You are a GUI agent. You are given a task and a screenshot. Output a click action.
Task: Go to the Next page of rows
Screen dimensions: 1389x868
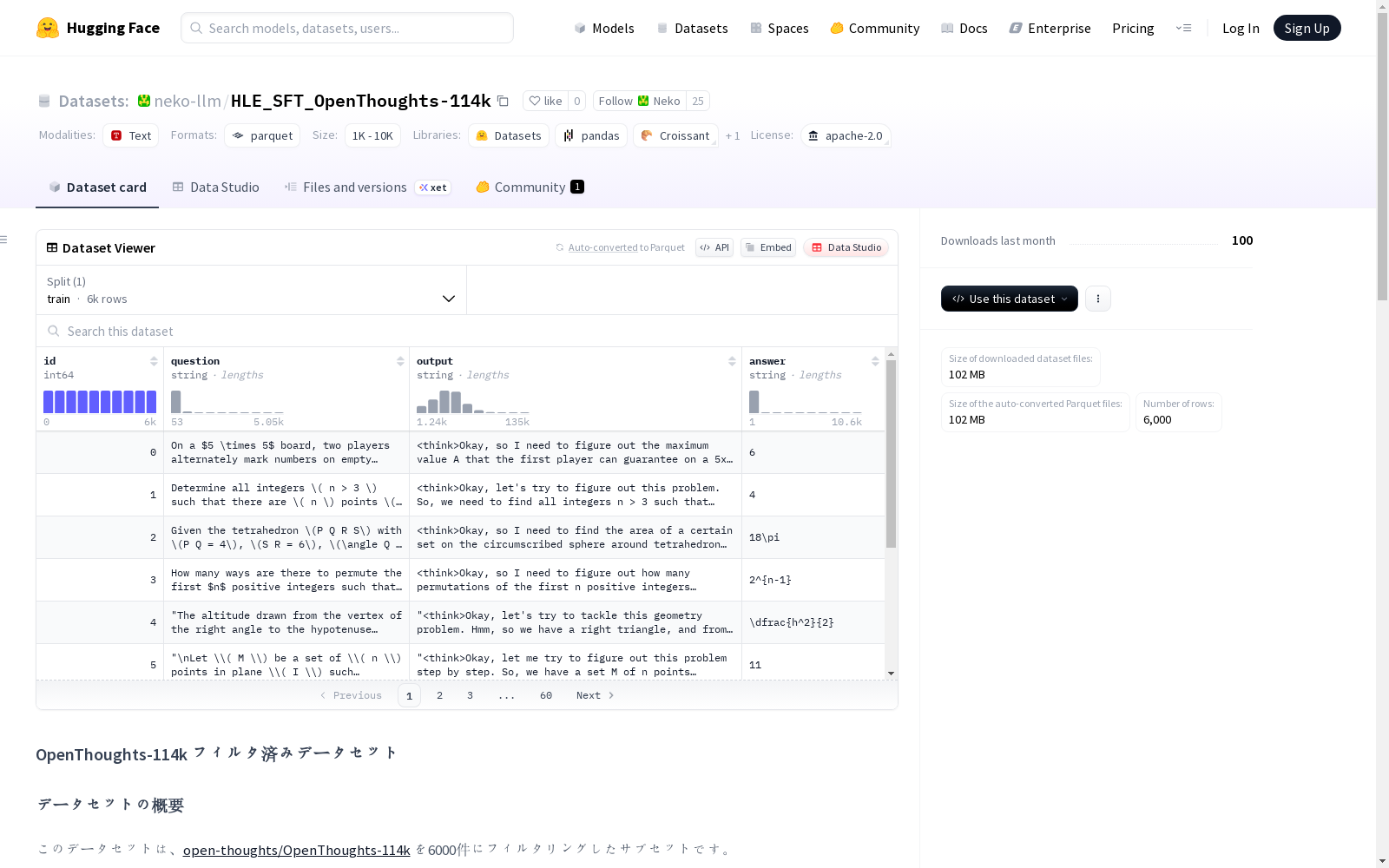click(x=596, y=695)
